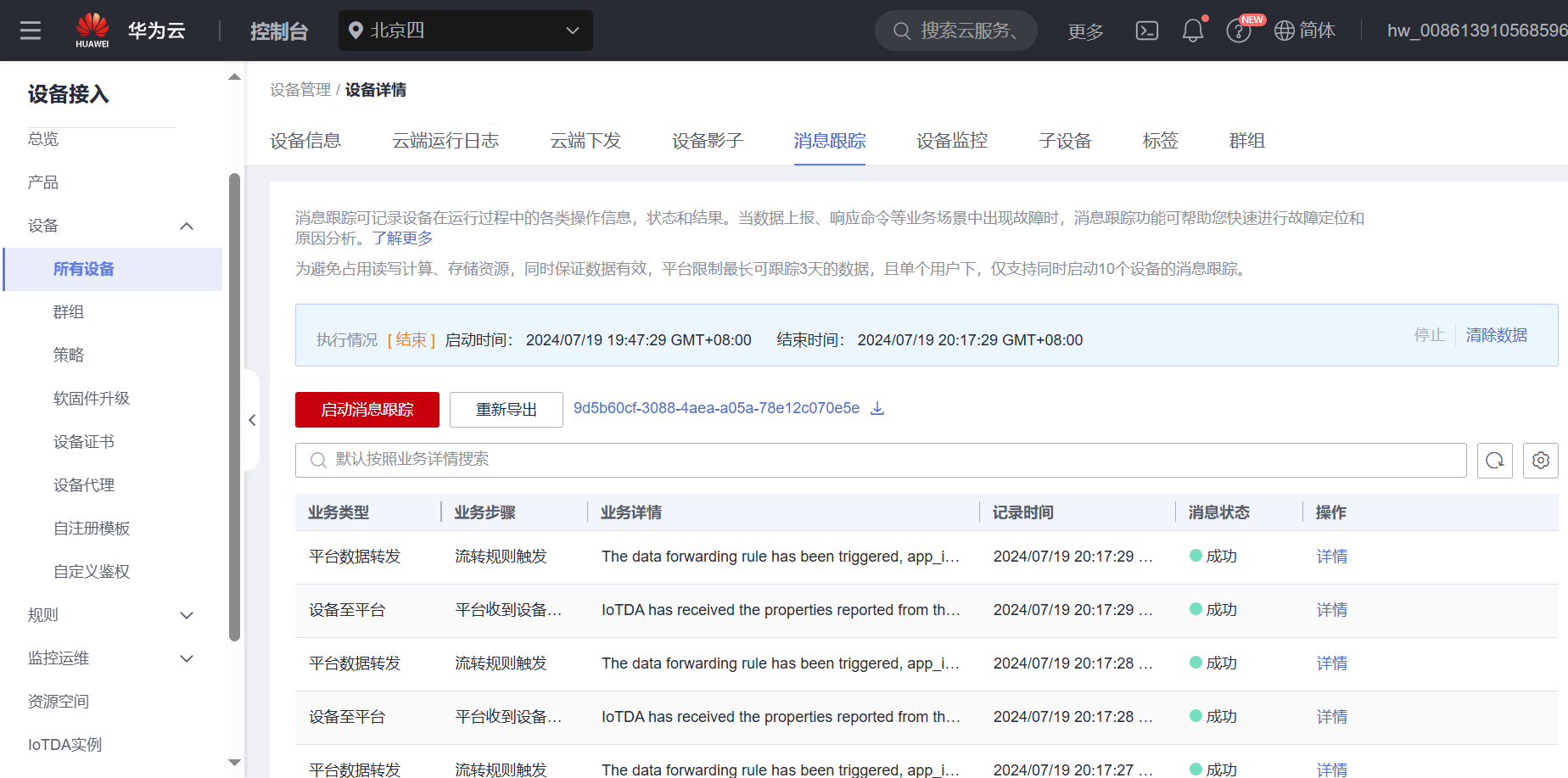Open IoTDA实例 in sidebar
Viewport: 1568px width, 778px height.
coord(64,745)
